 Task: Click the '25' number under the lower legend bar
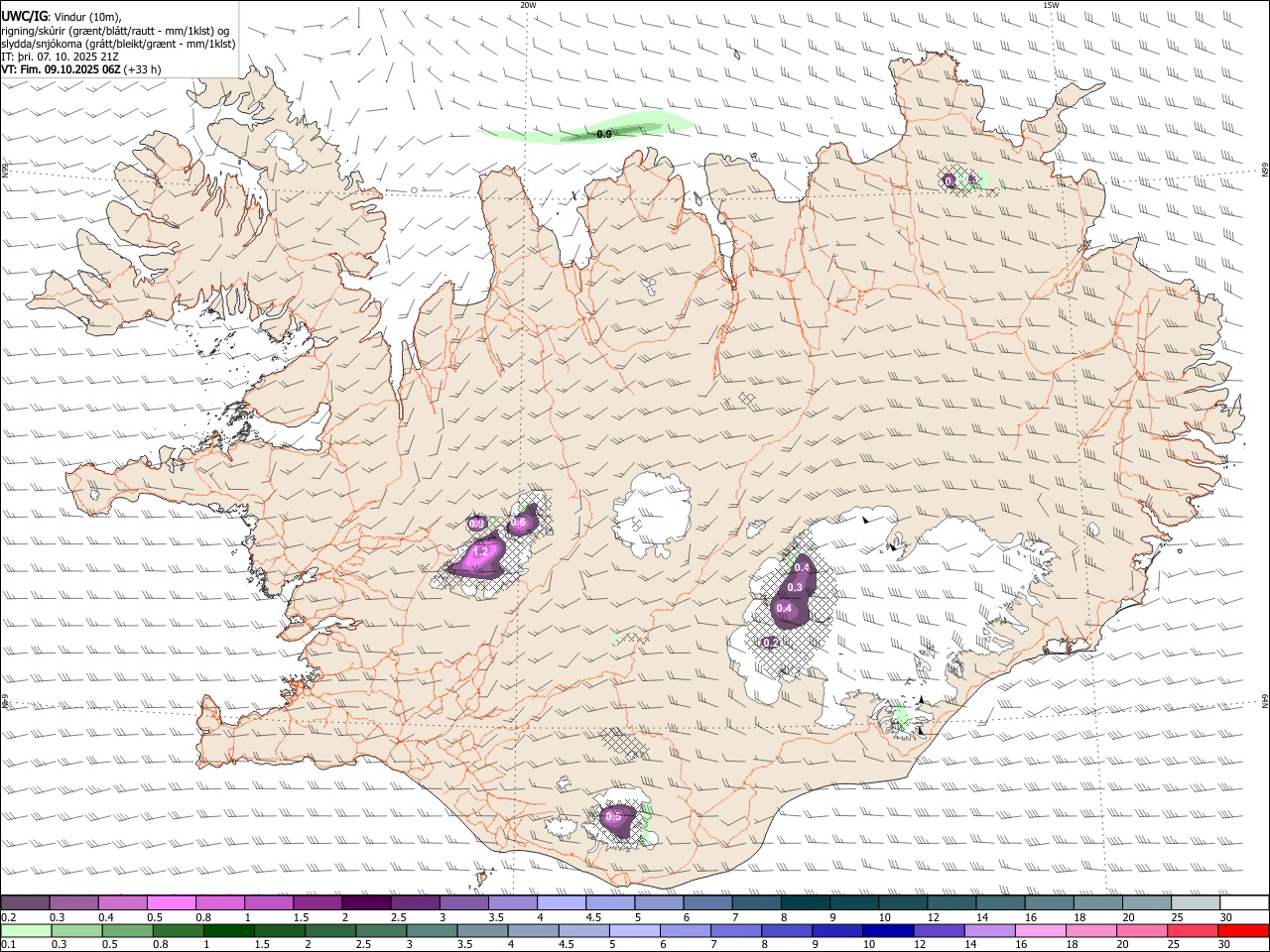click(1176, 944)
